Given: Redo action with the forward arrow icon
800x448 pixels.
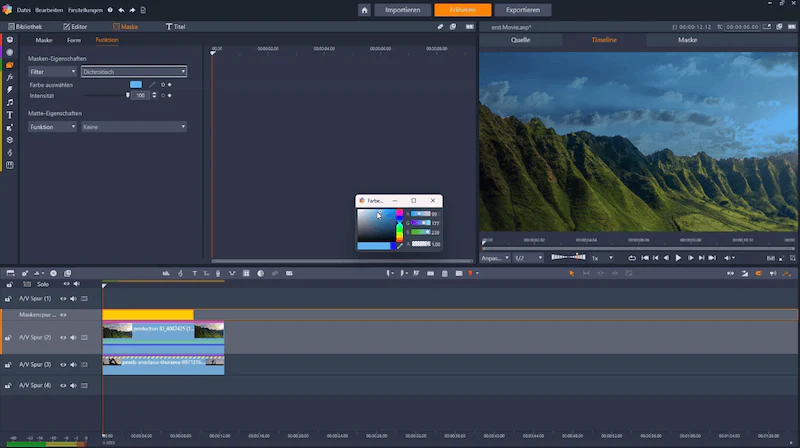Looking at the screenshot, I should pos(132,10).
